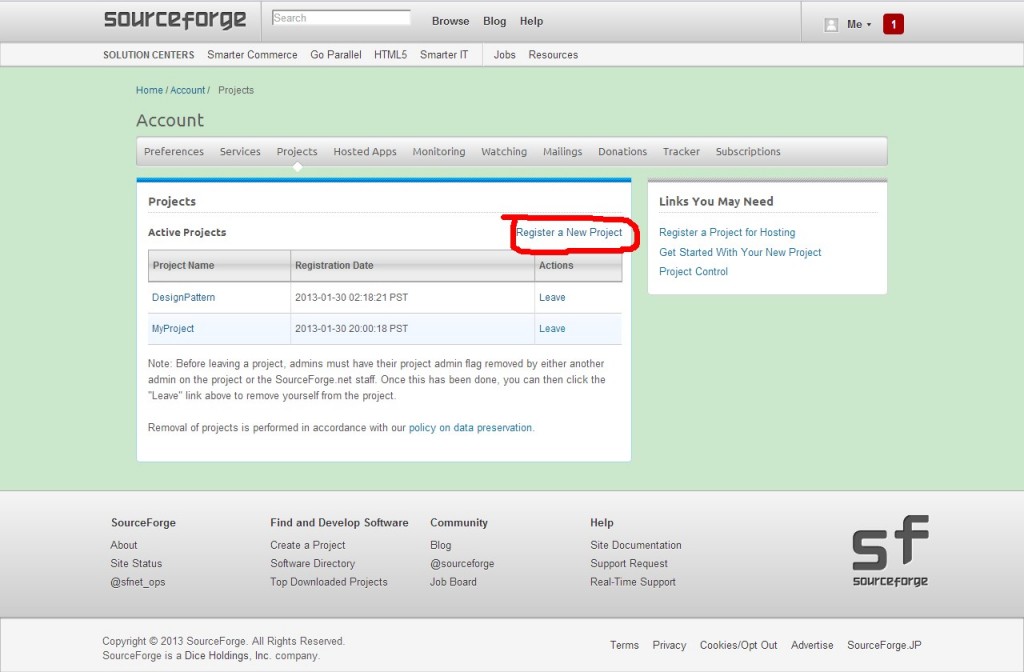Screen dimensions: 1024x672
Task: Click the About link in the footer
Action: coord(123,545)
